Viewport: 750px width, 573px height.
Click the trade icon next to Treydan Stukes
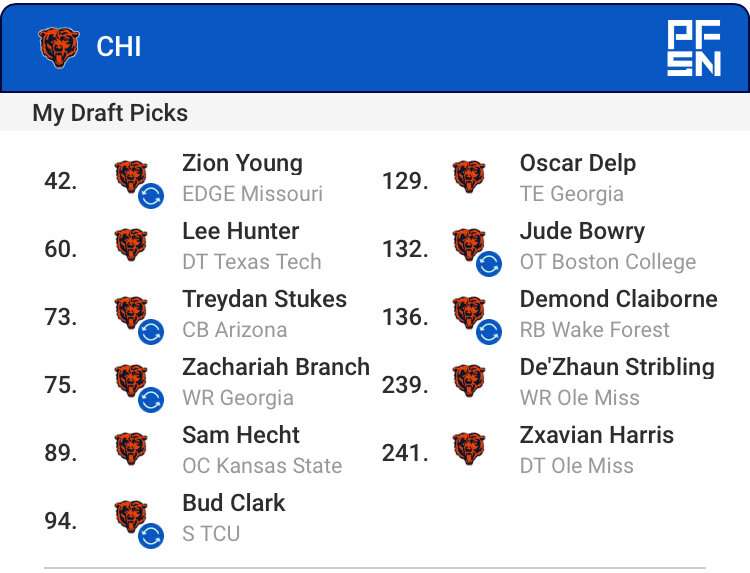tap(151, 331)
